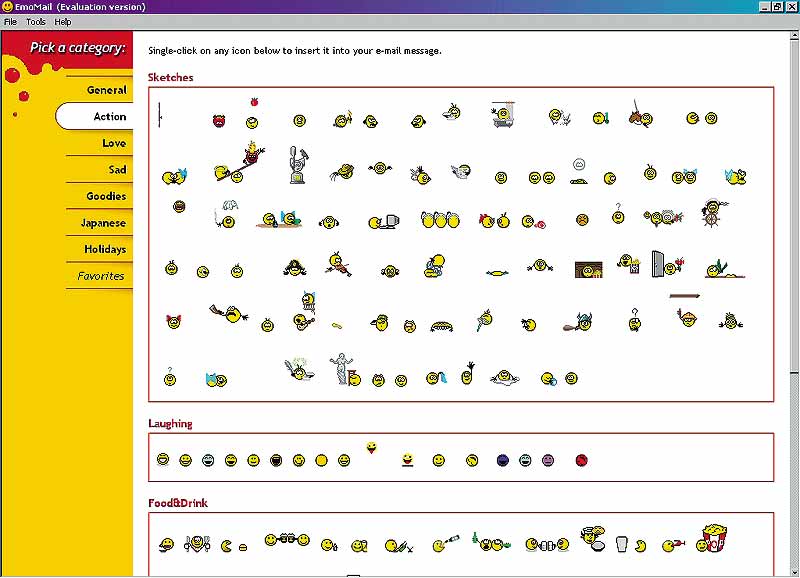
Task: Click the vertical scrollbar thumb
Action: click(x=794, y=207)
